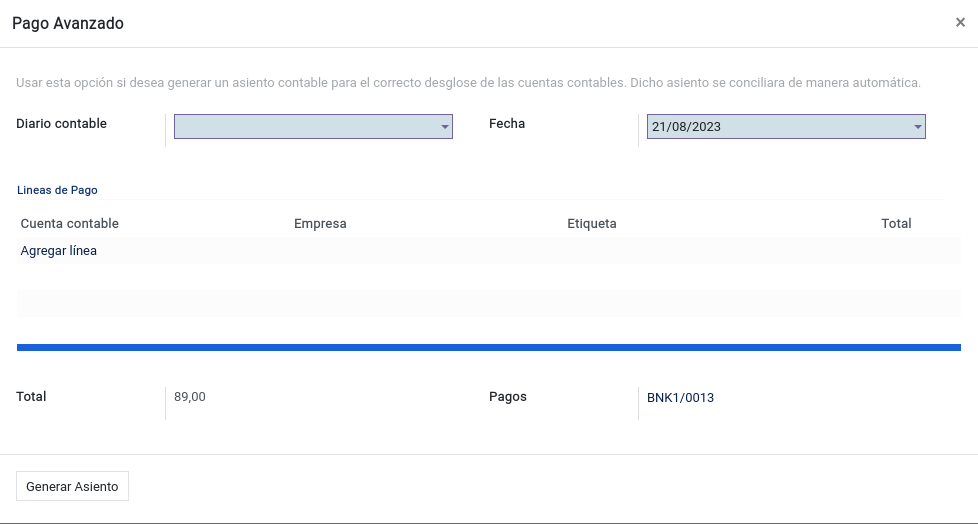Open the Diario contable dropdown arrow
The height and width of the screenshot is (524, 978).
(445, 127)
